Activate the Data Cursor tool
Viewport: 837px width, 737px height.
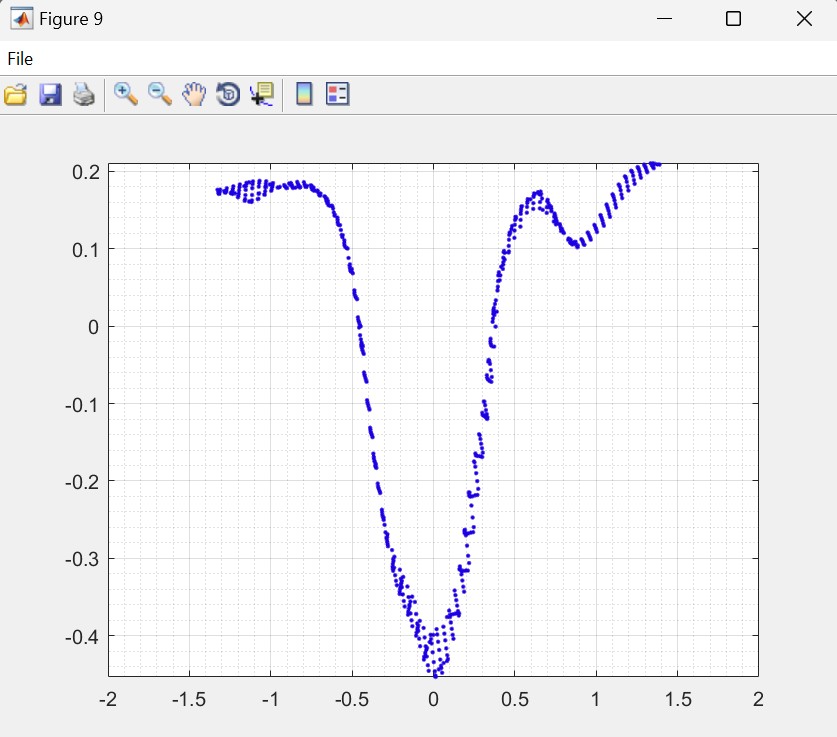(262, 95)
